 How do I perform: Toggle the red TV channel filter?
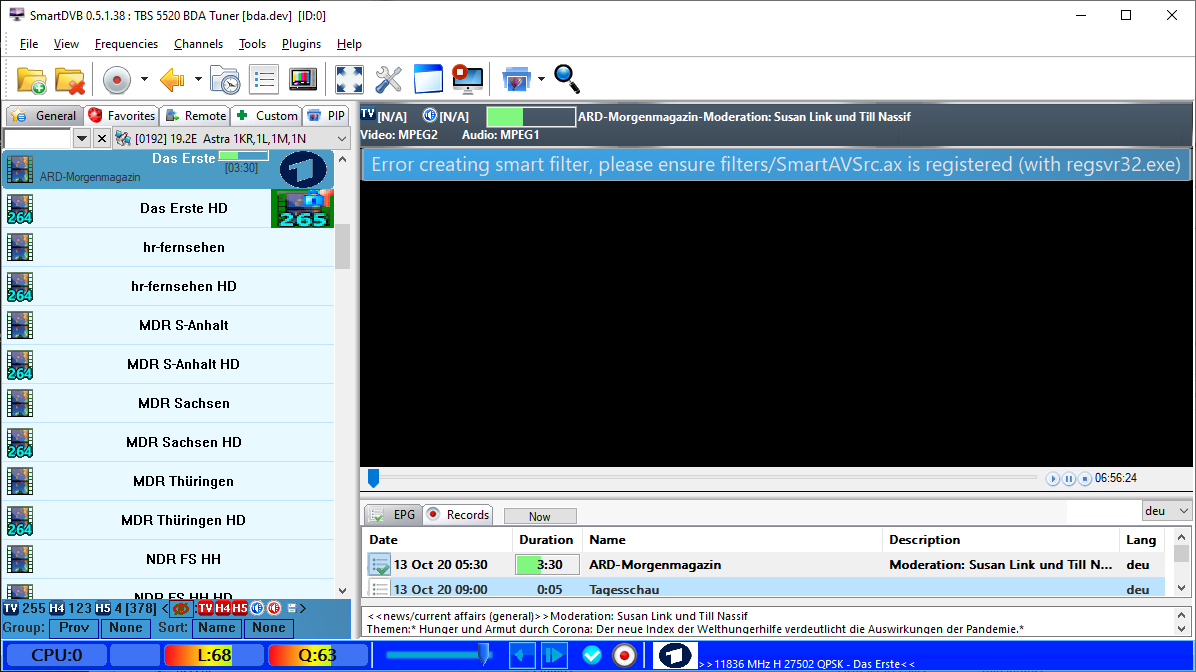205,609
